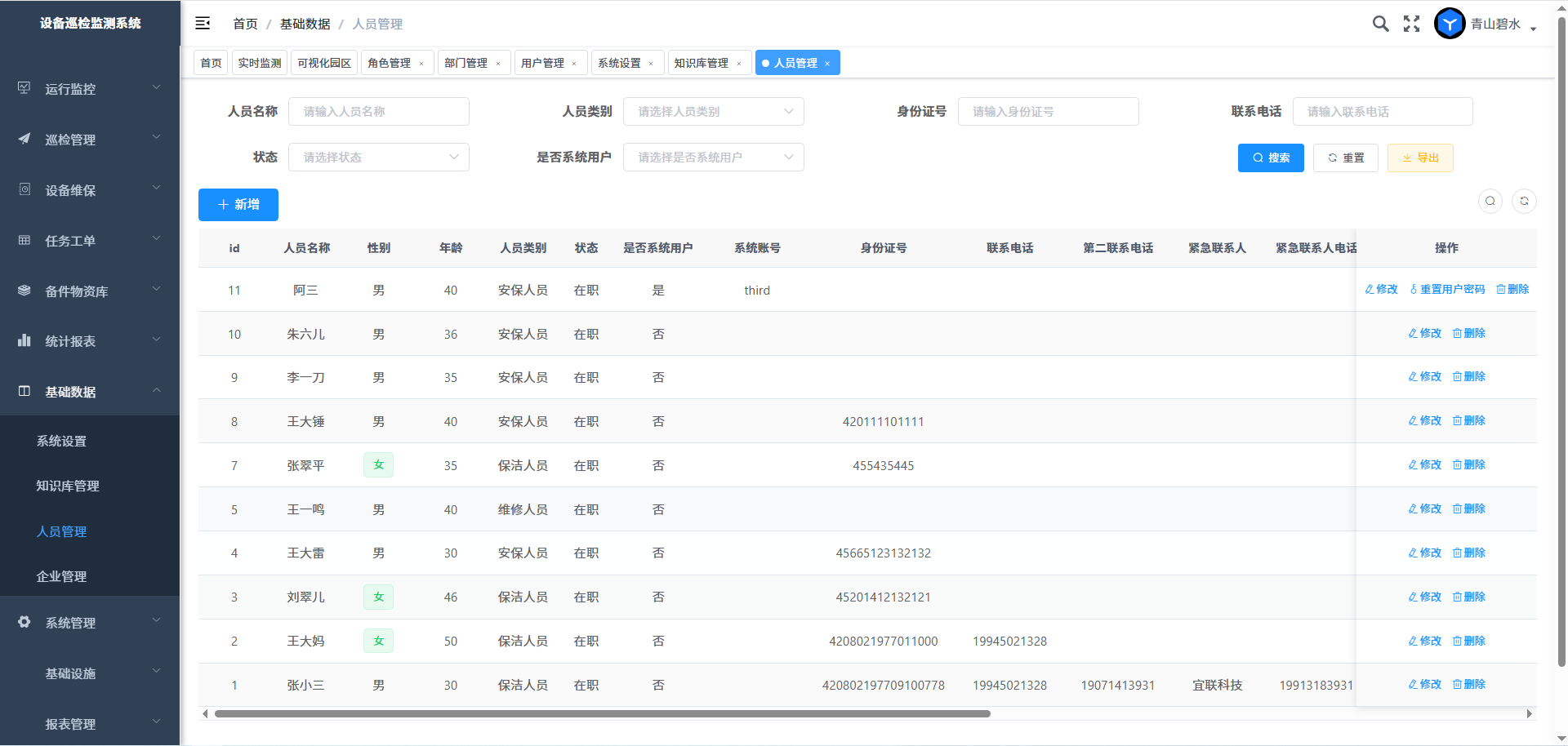
Task: Open the 是否系统用户 dropdown
Action: 713,158
